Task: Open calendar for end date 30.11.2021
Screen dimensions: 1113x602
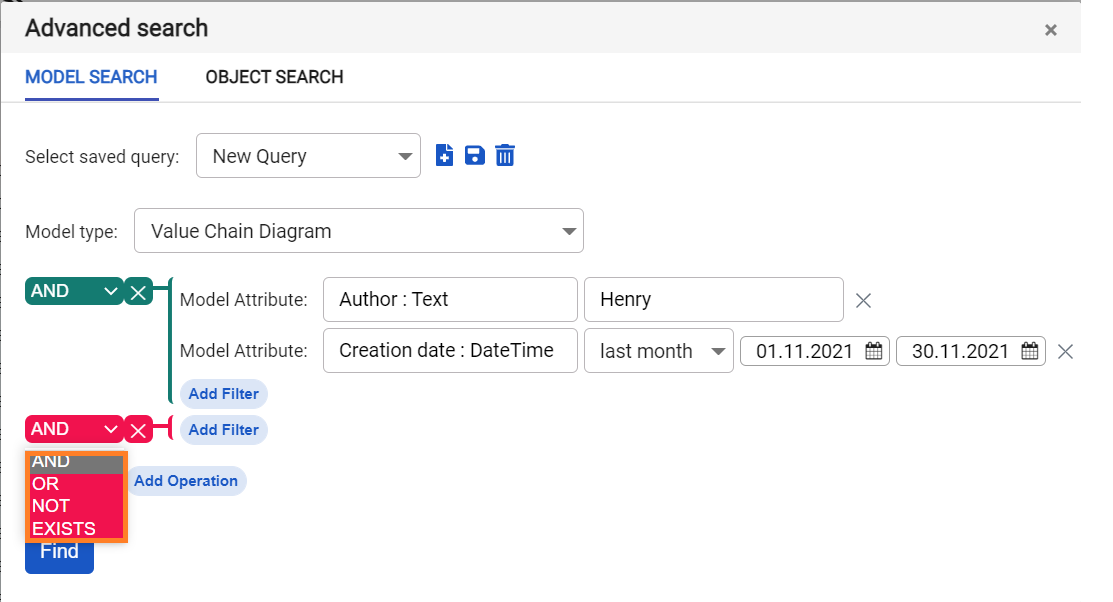Action: point(1029,351)
